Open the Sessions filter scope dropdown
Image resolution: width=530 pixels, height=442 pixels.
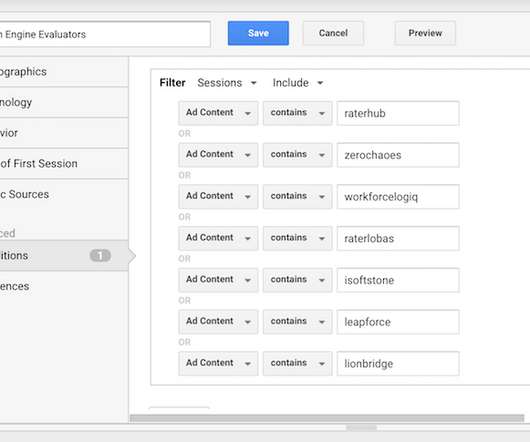(x=227, y=83)
